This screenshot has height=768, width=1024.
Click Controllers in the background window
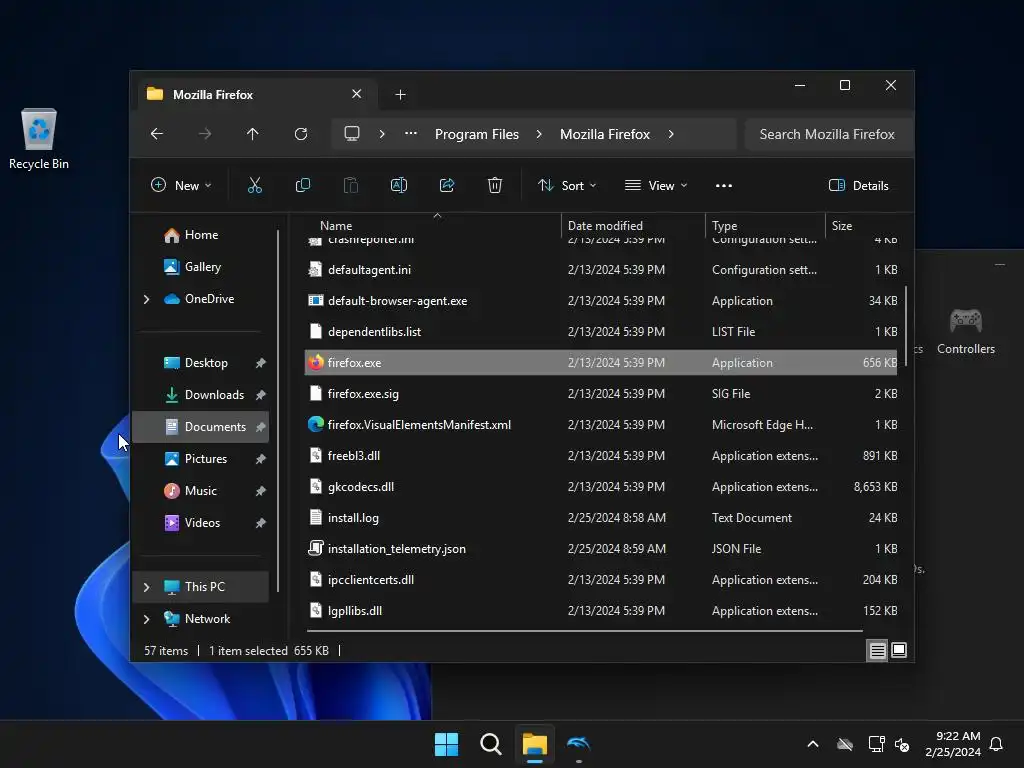[966, 332]
